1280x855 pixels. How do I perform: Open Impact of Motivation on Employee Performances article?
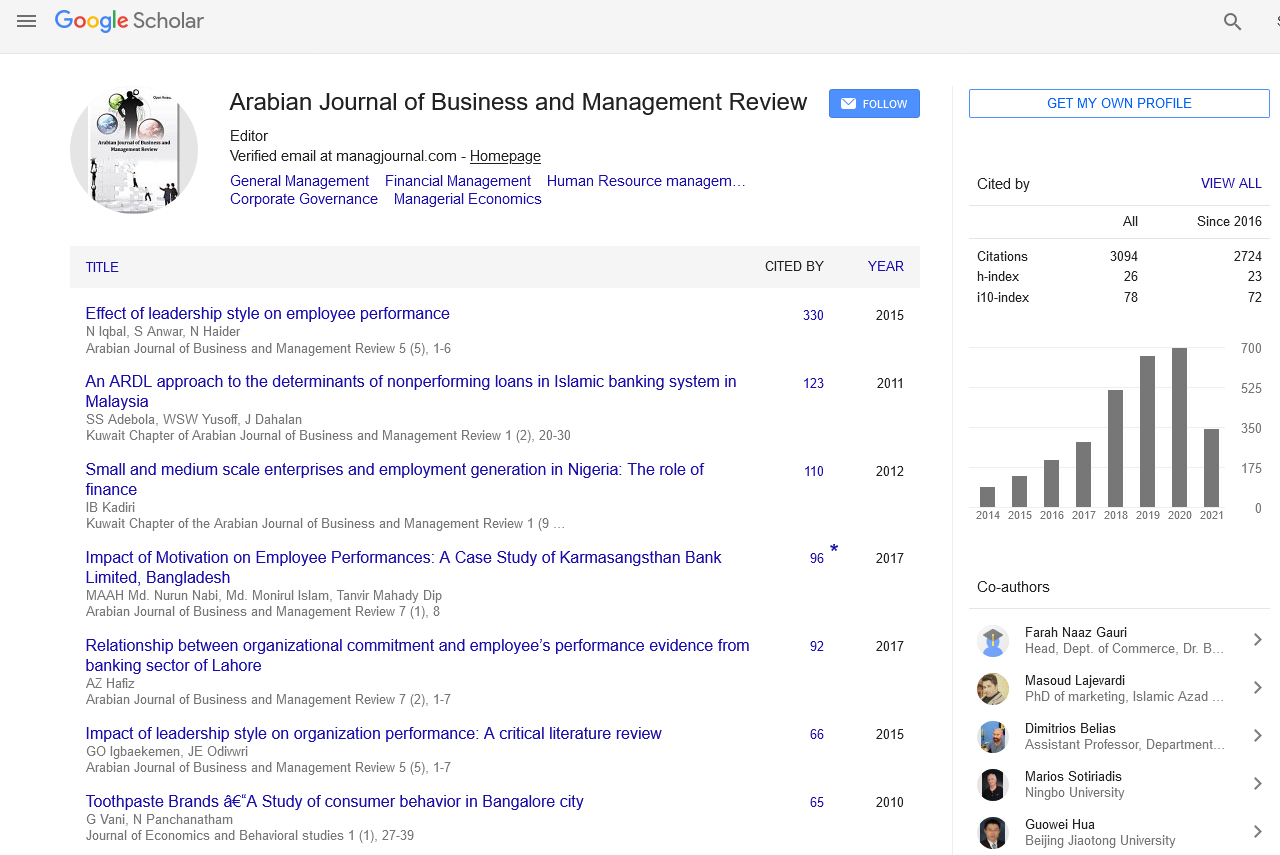pyautogui.click(x=403, y=568)
